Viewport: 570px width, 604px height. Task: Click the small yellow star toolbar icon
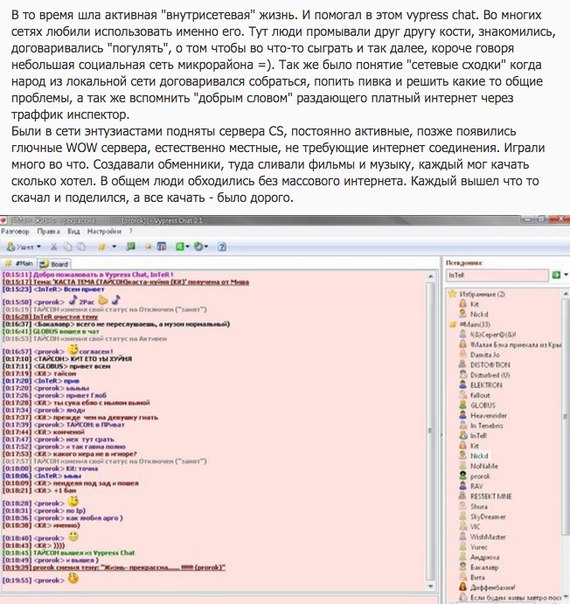coord(148,247)
